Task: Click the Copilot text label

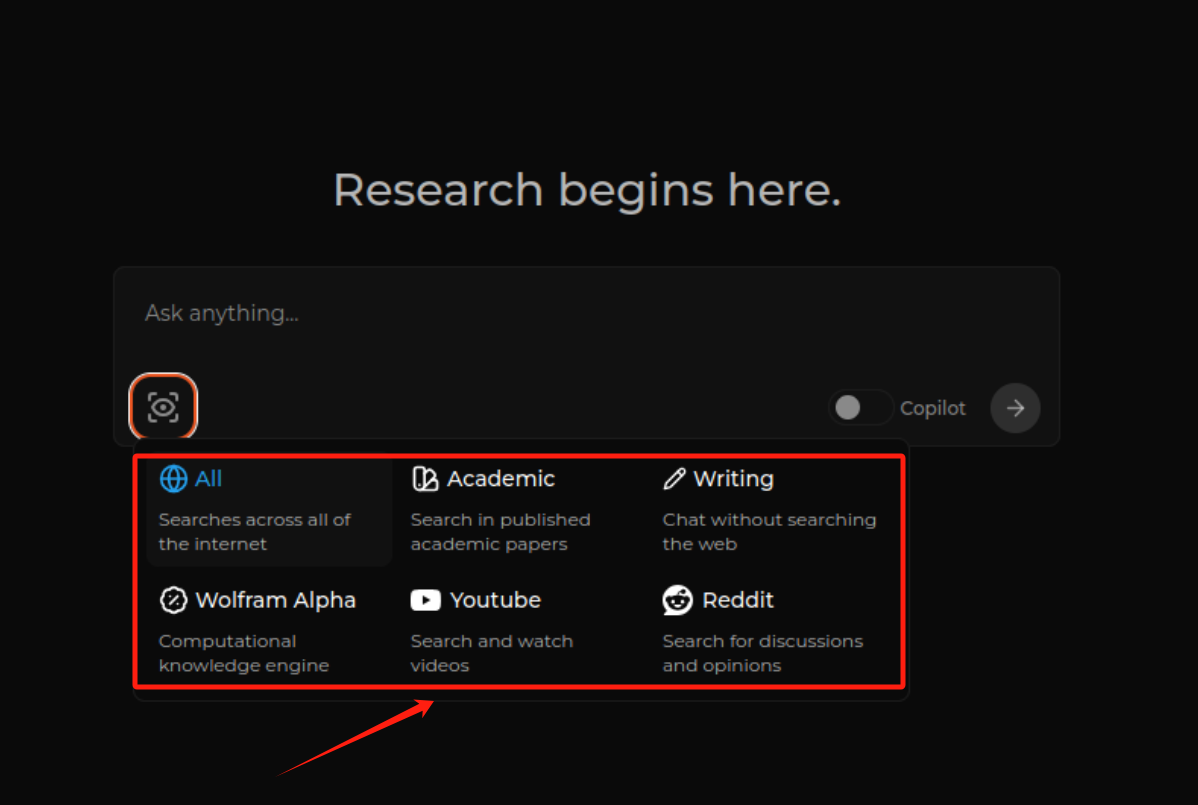Action: (932, 408)
